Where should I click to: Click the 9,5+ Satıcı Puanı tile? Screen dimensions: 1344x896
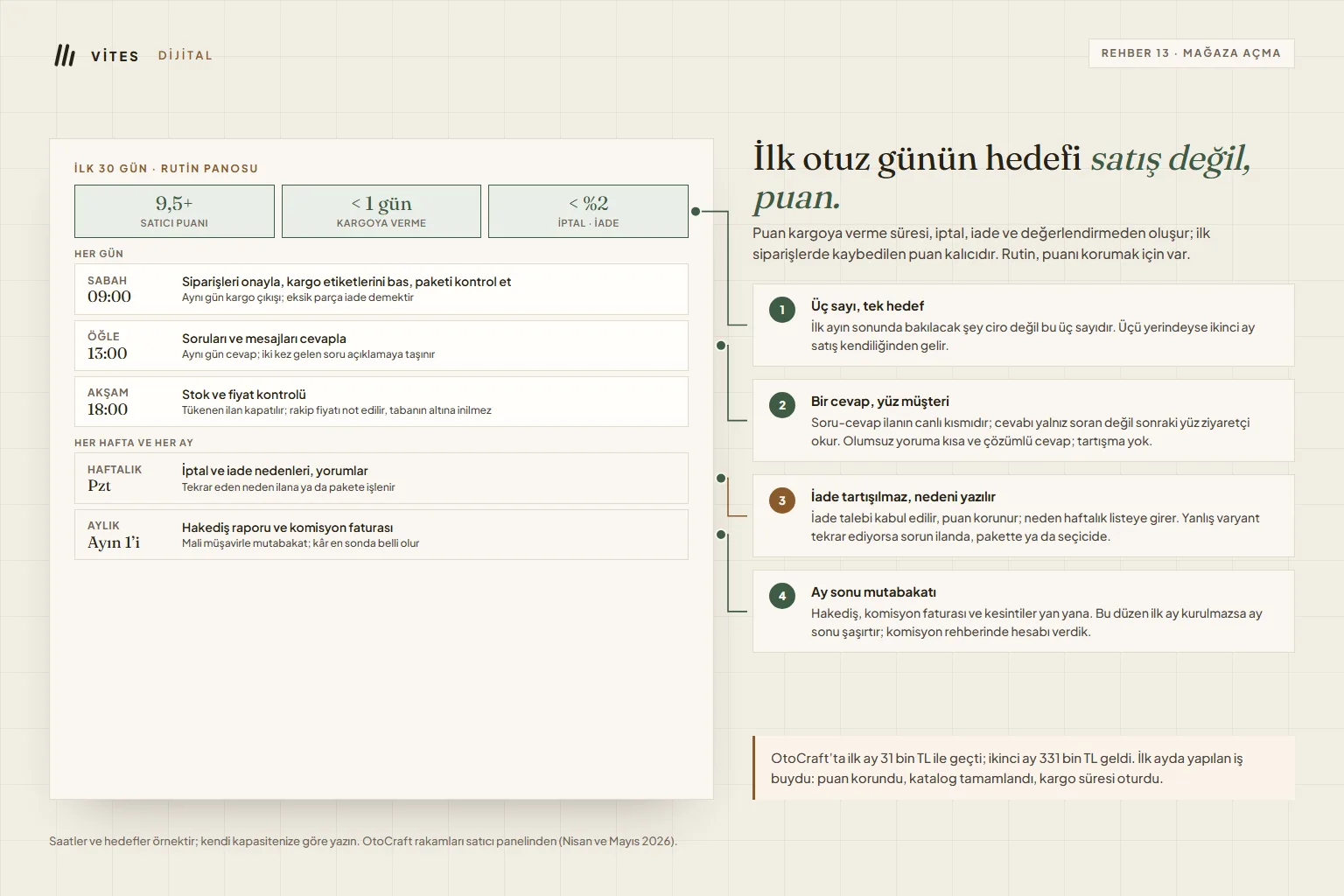tap(174, 211)
